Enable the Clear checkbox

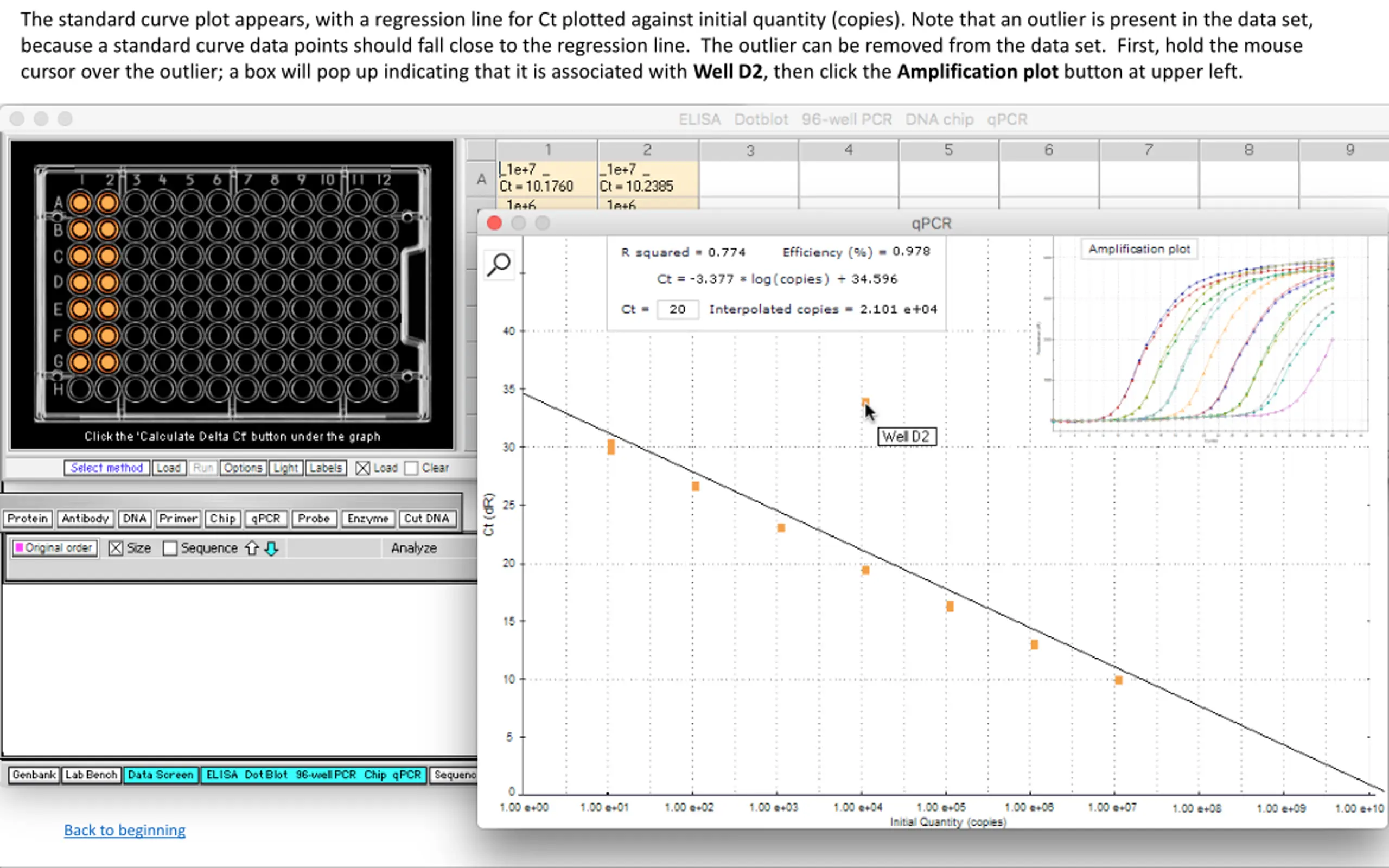pos(411,468)
